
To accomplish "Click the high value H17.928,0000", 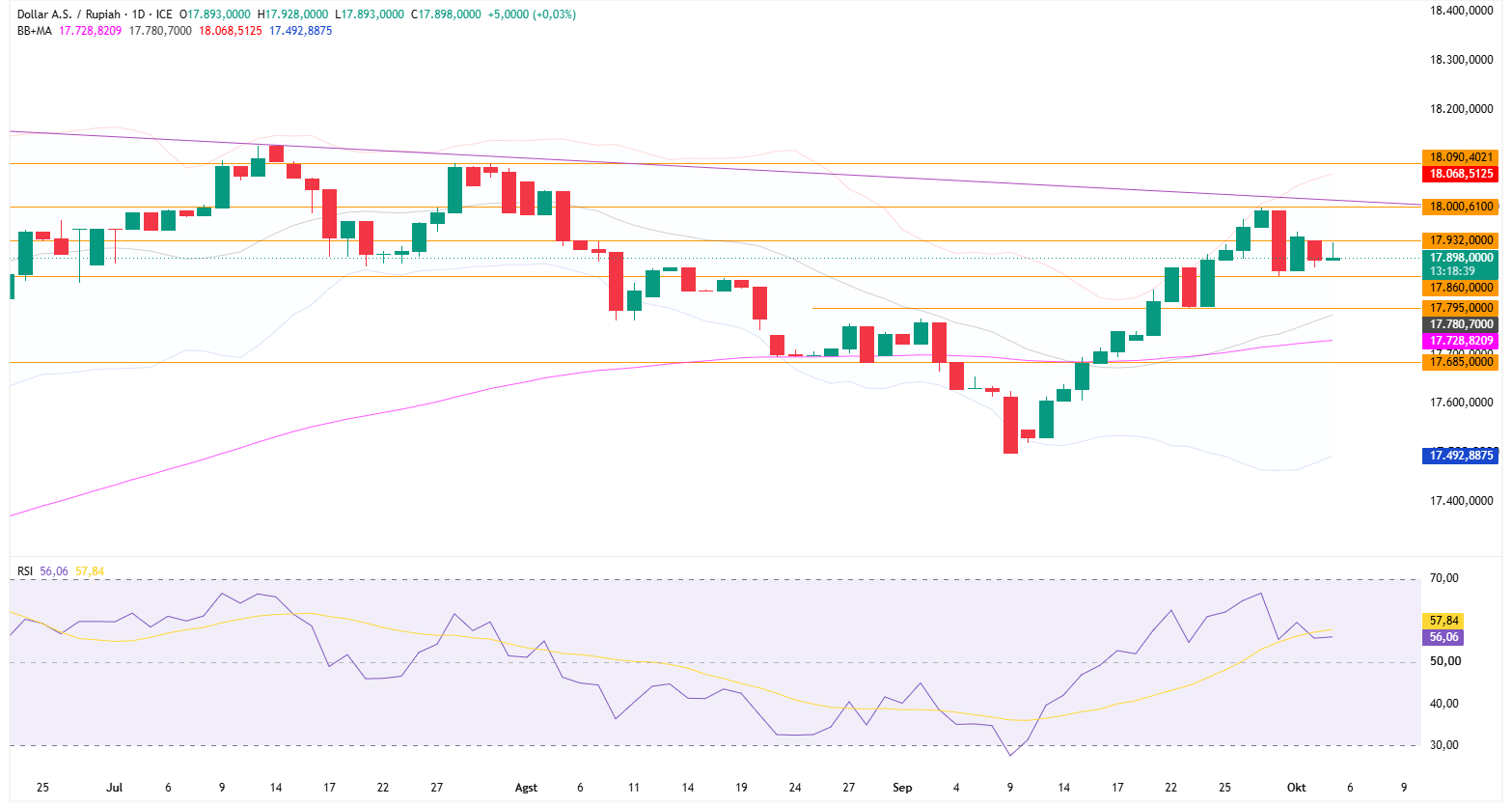I will coord(292,14).
